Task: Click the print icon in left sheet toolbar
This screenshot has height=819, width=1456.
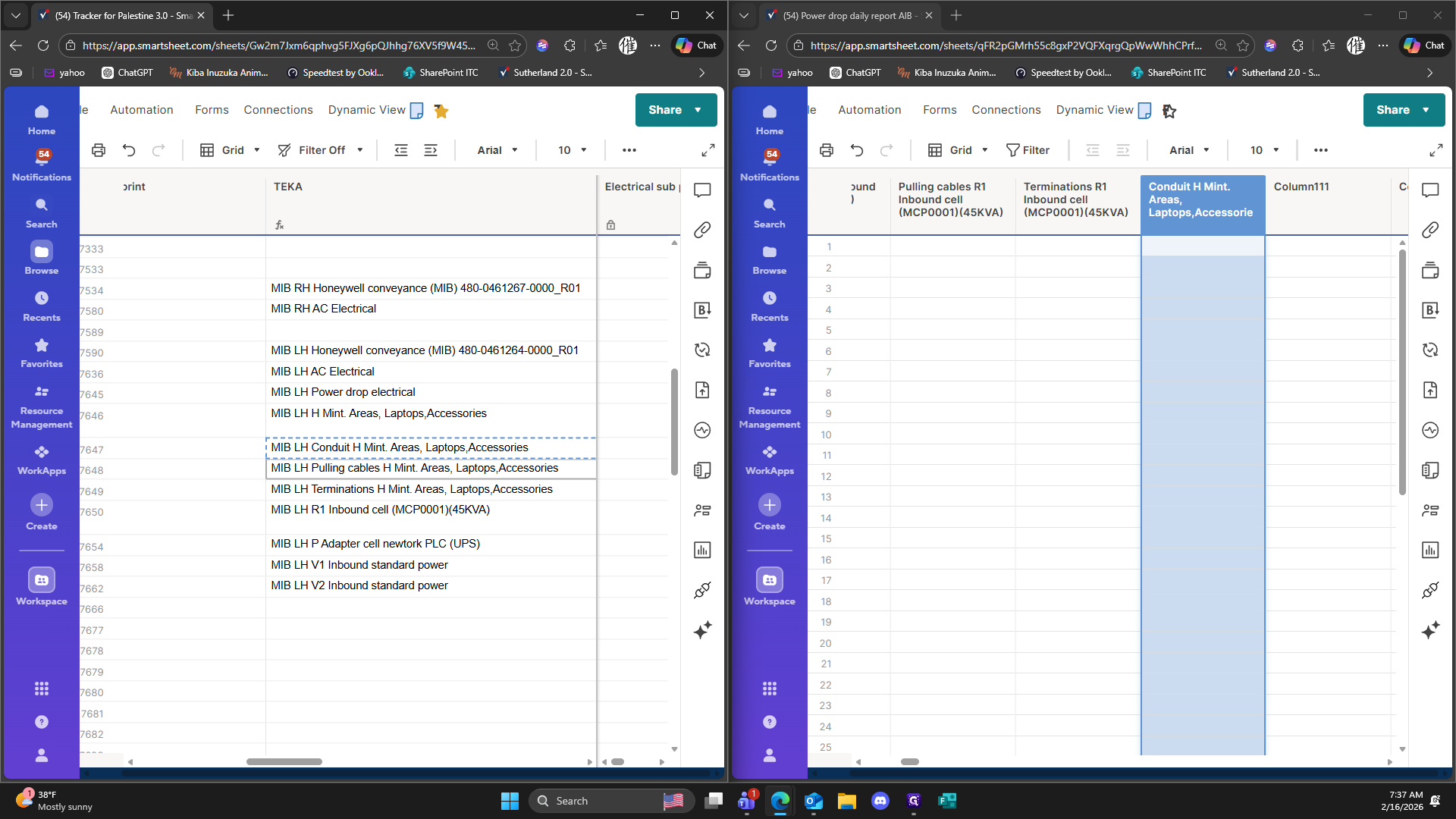Action: click(99, 150)
